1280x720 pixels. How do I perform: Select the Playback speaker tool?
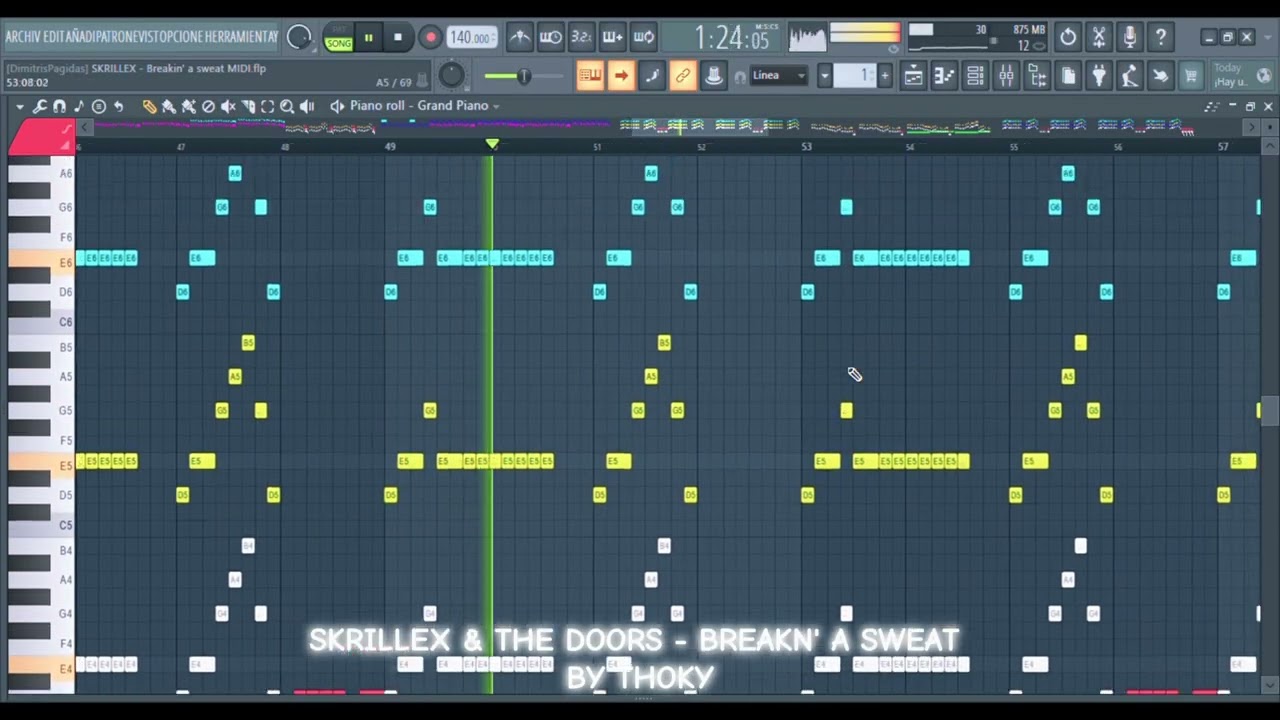(307, 106)
